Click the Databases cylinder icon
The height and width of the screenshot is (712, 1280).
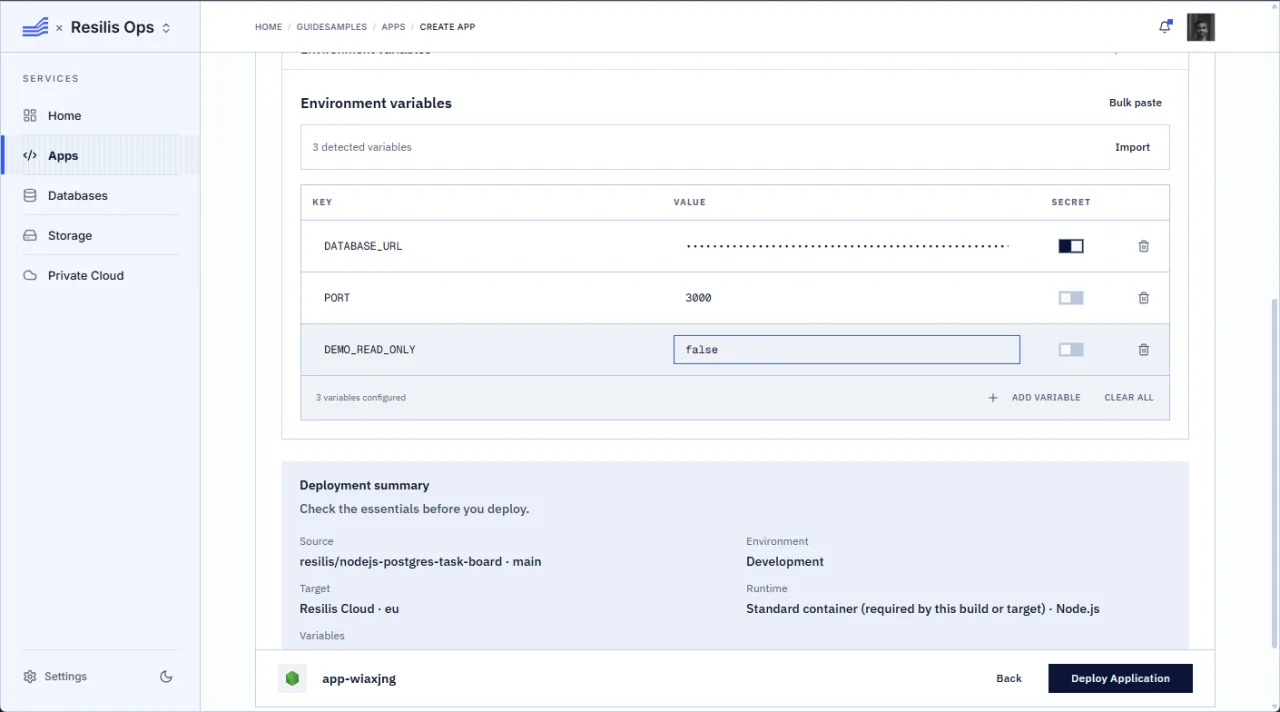30,196
